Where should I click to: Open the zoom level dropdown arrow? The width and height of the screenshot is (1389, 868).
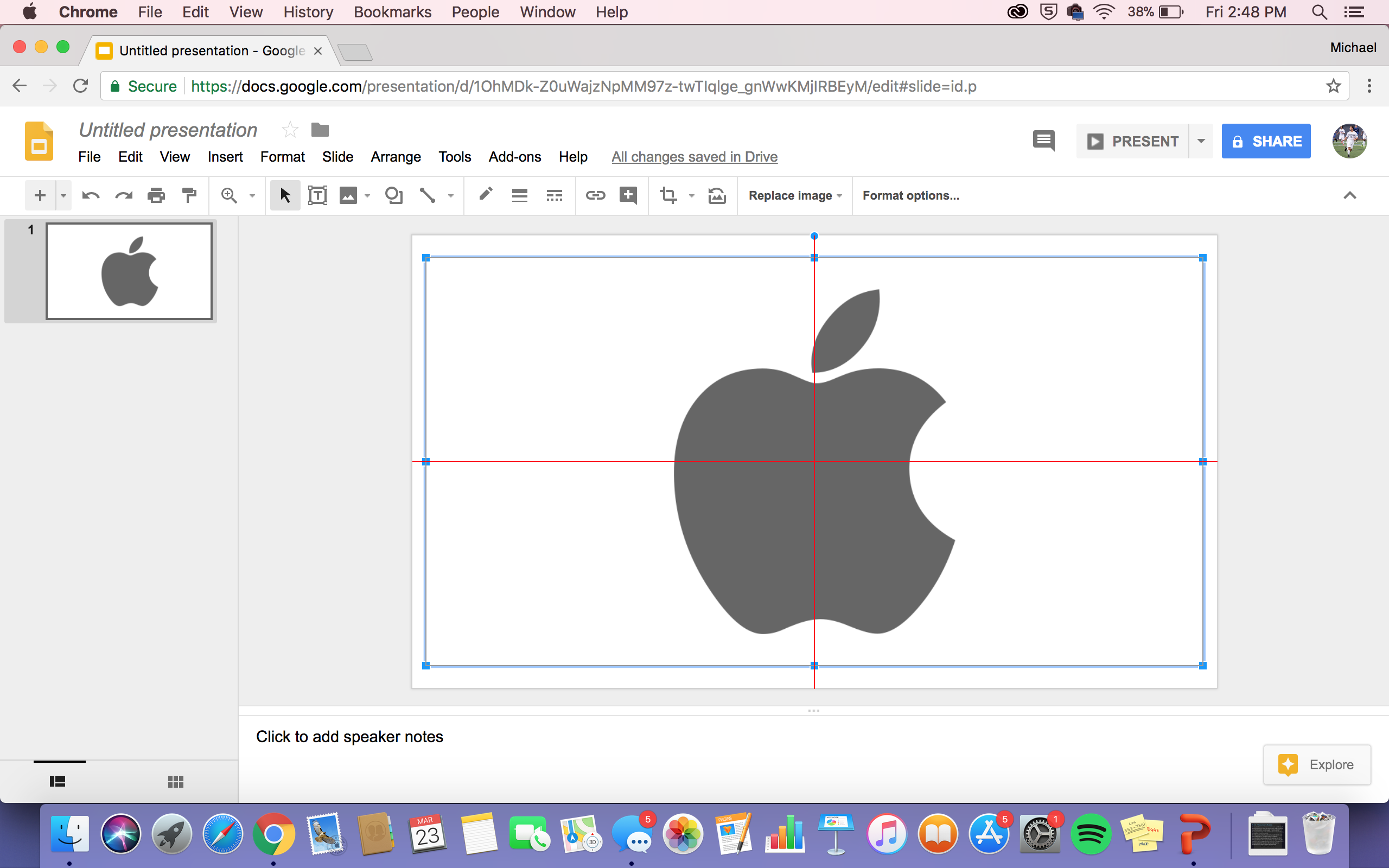[252, 196]
